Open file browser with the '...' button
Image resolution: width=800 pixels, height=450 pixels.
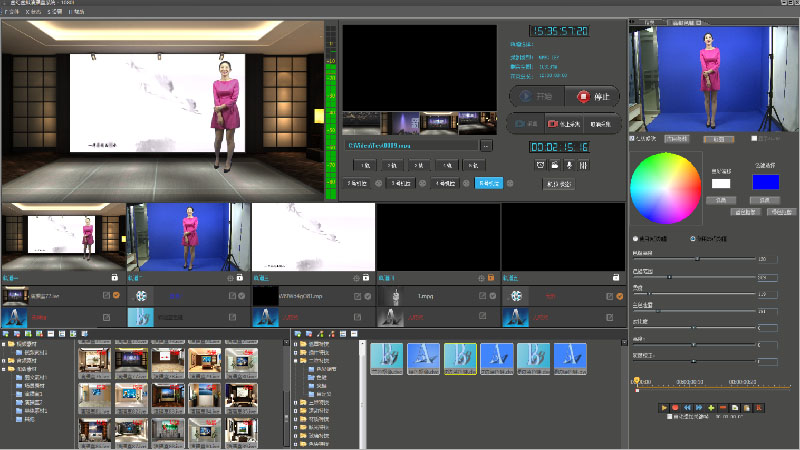pyautogui.click(x=486, y=145)
